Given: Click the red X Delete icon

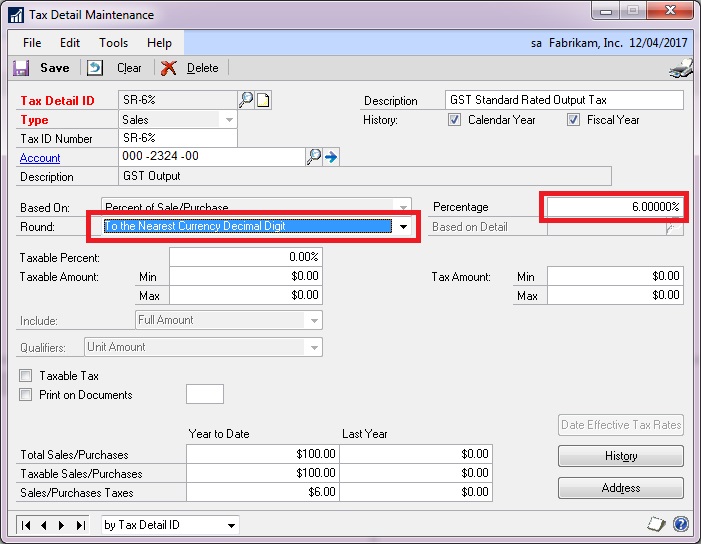Looking at the screenshot, I should pos(169,68).
